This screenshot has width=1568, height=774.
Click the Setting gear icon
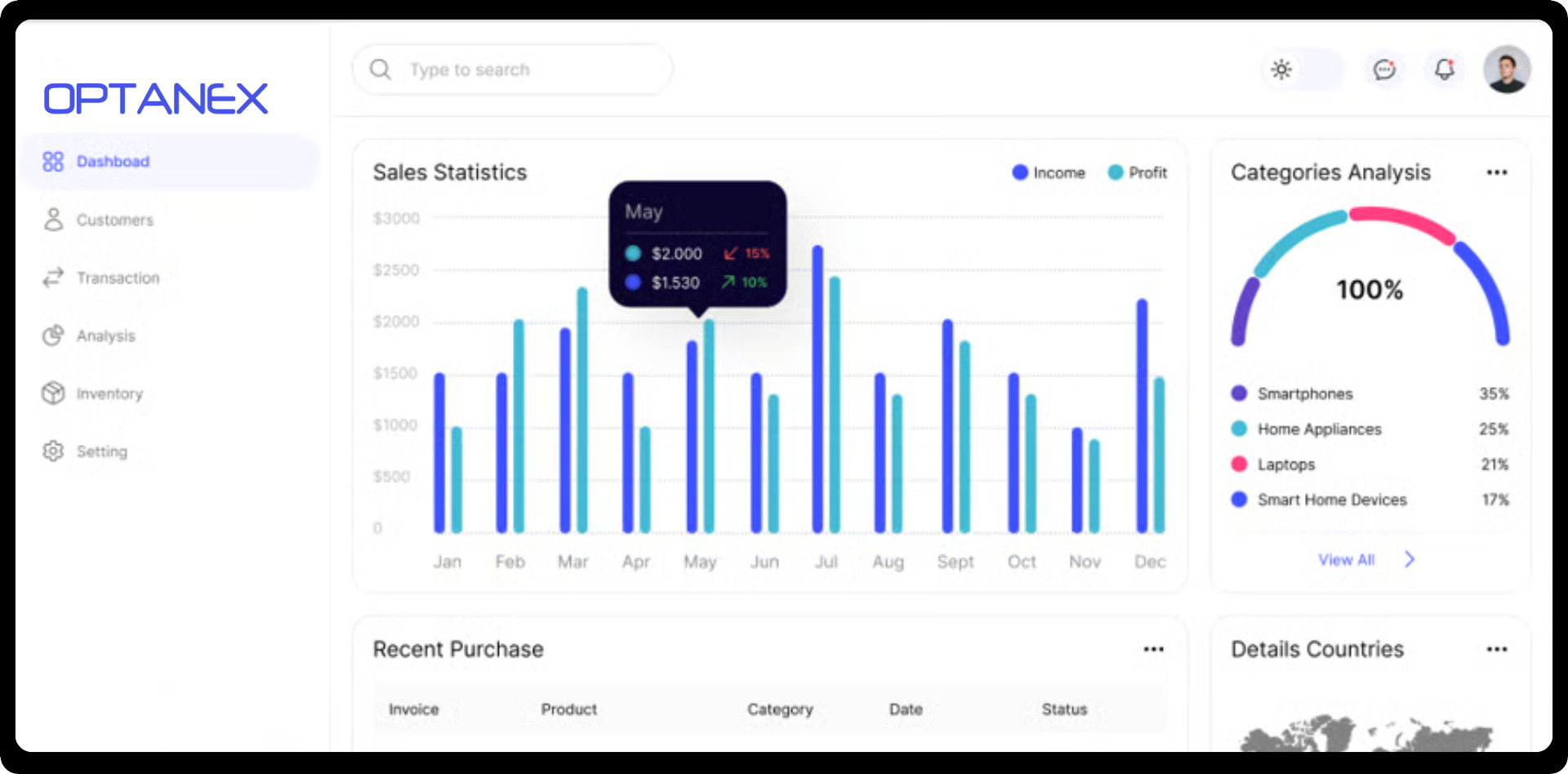[53, 451]
